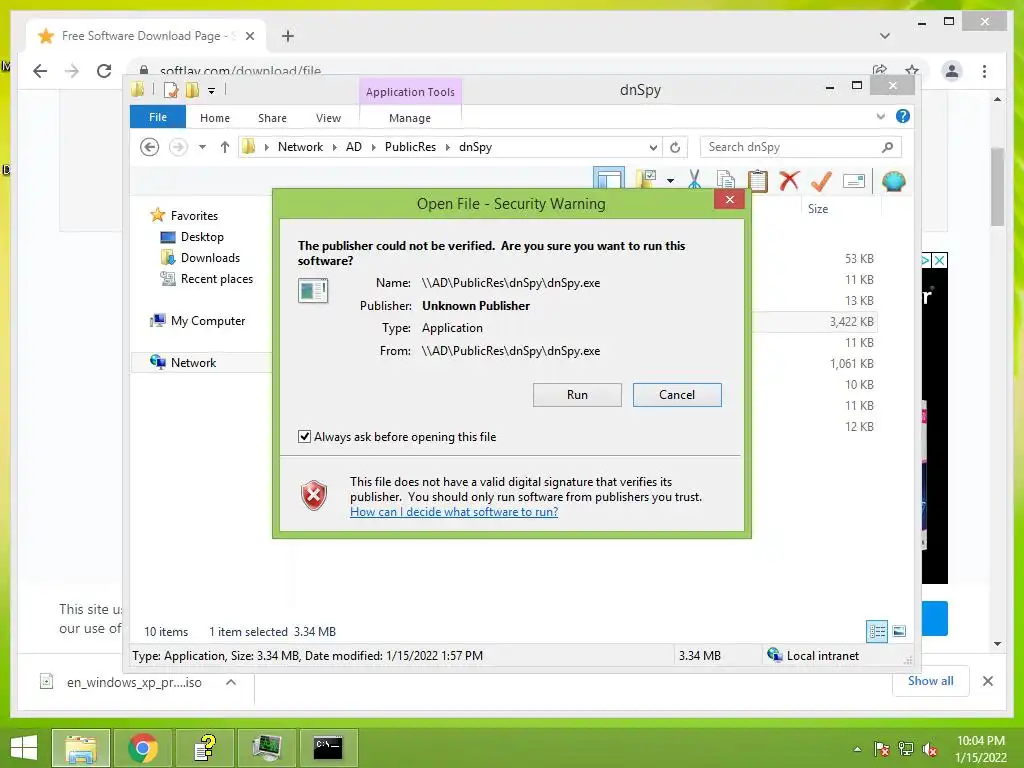Switch to large icons view icon
The height and width of the screenshot is (768, 1024).
click(x=899, y=631)
